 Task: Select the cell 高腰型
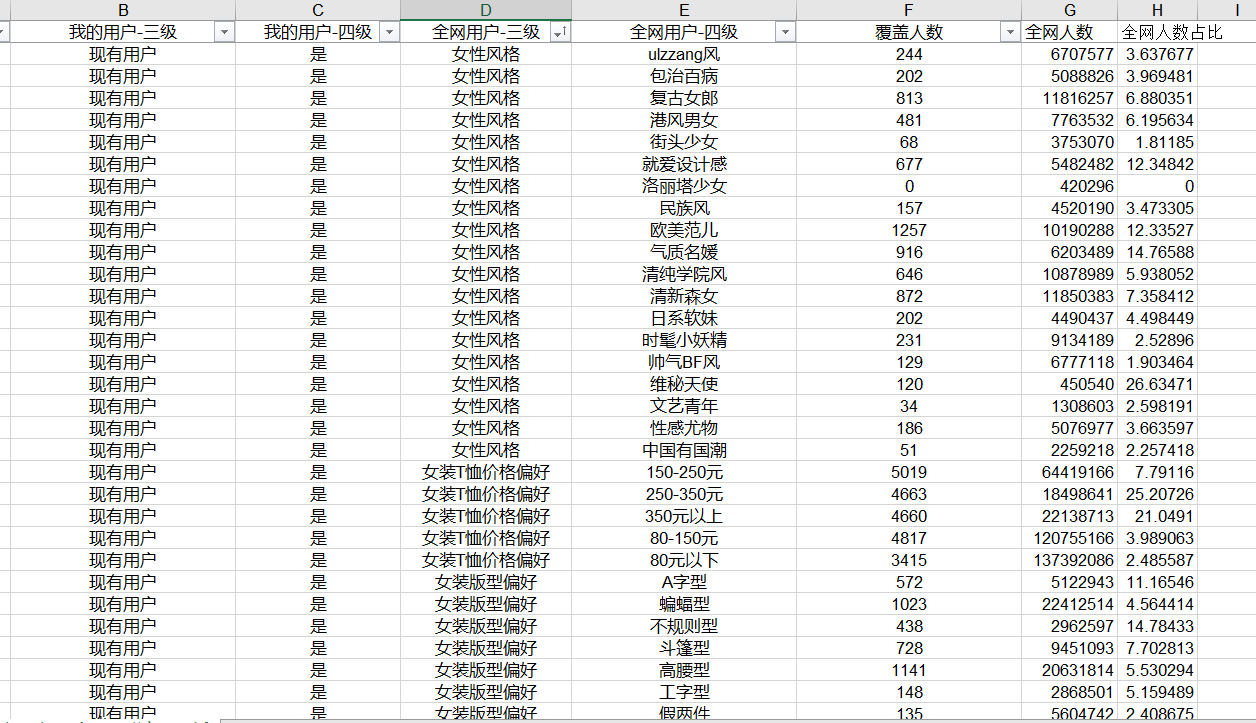coord(684,670)
